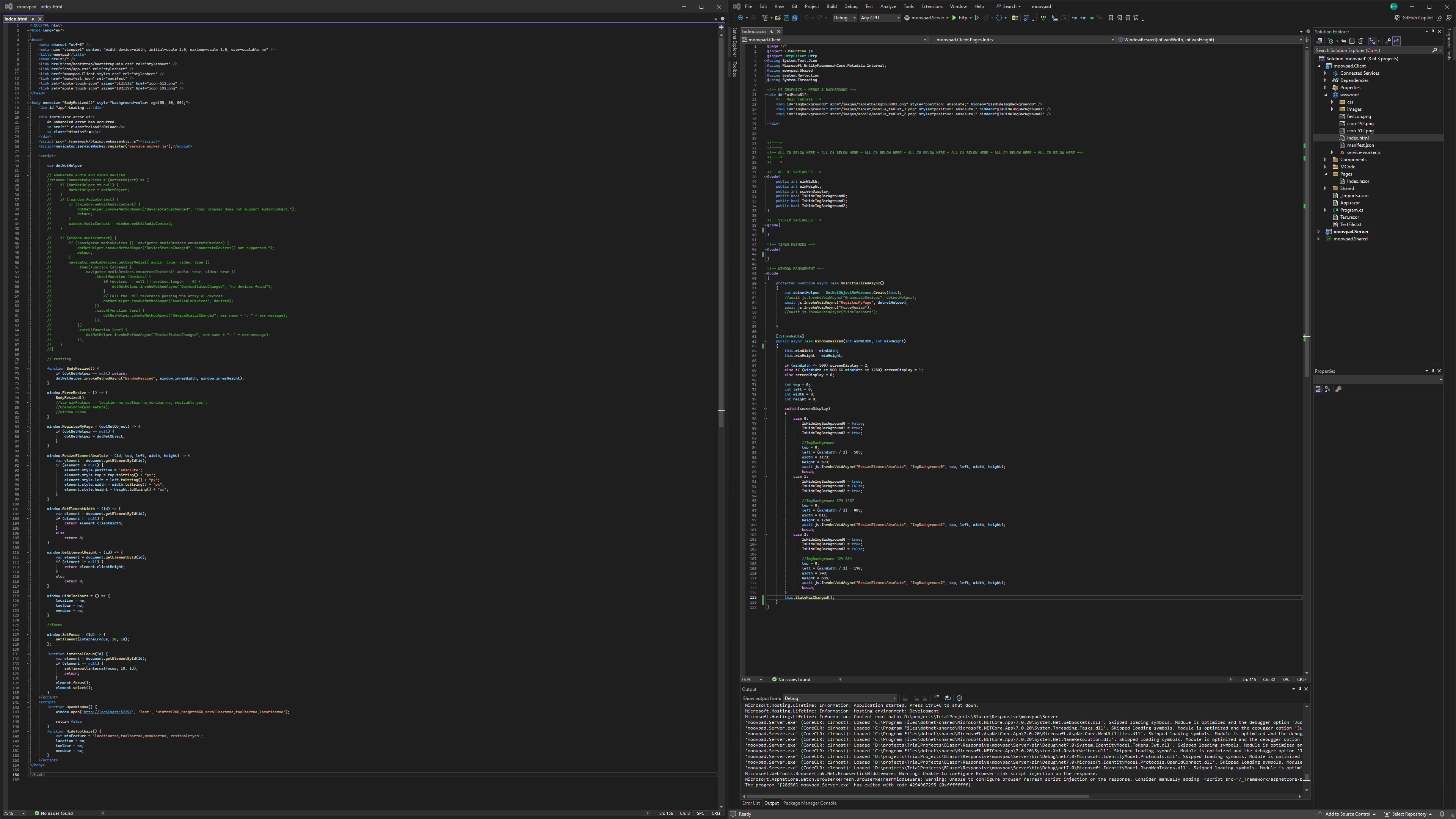Click the Save All toolbar icon
The height and width of the screenshot is (819, 1456).
click(x=795, y=18)
